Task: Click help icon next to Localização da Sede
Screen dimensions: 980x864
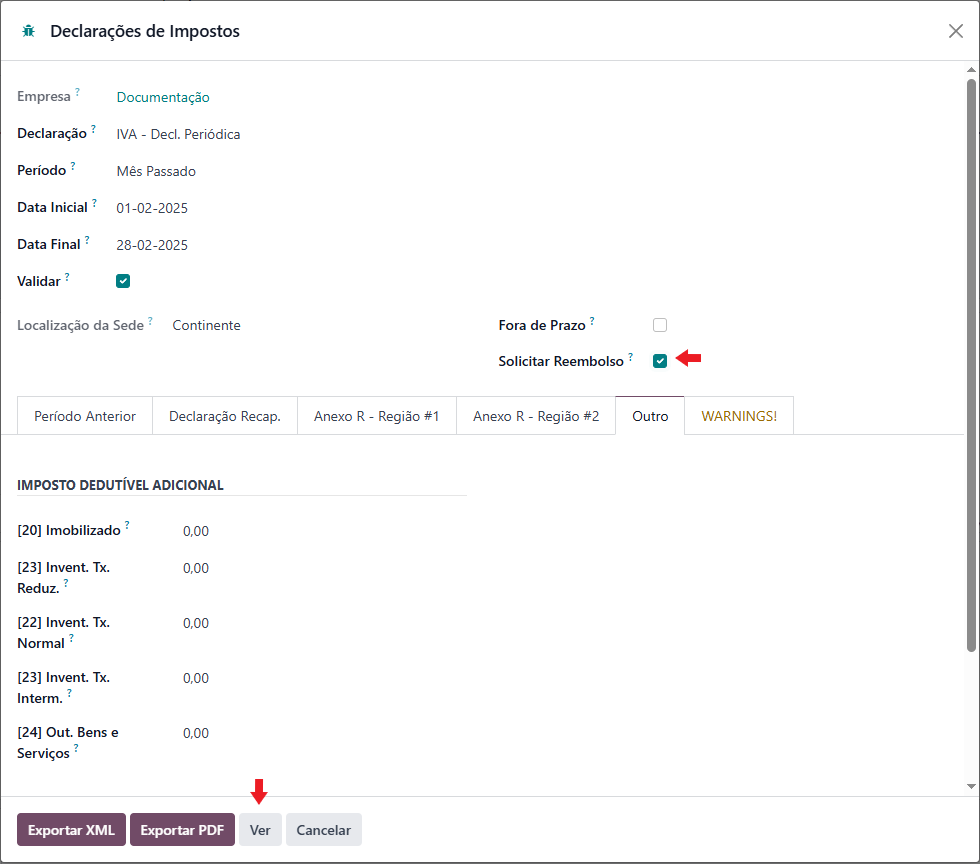Action: [x=150, y=320]
